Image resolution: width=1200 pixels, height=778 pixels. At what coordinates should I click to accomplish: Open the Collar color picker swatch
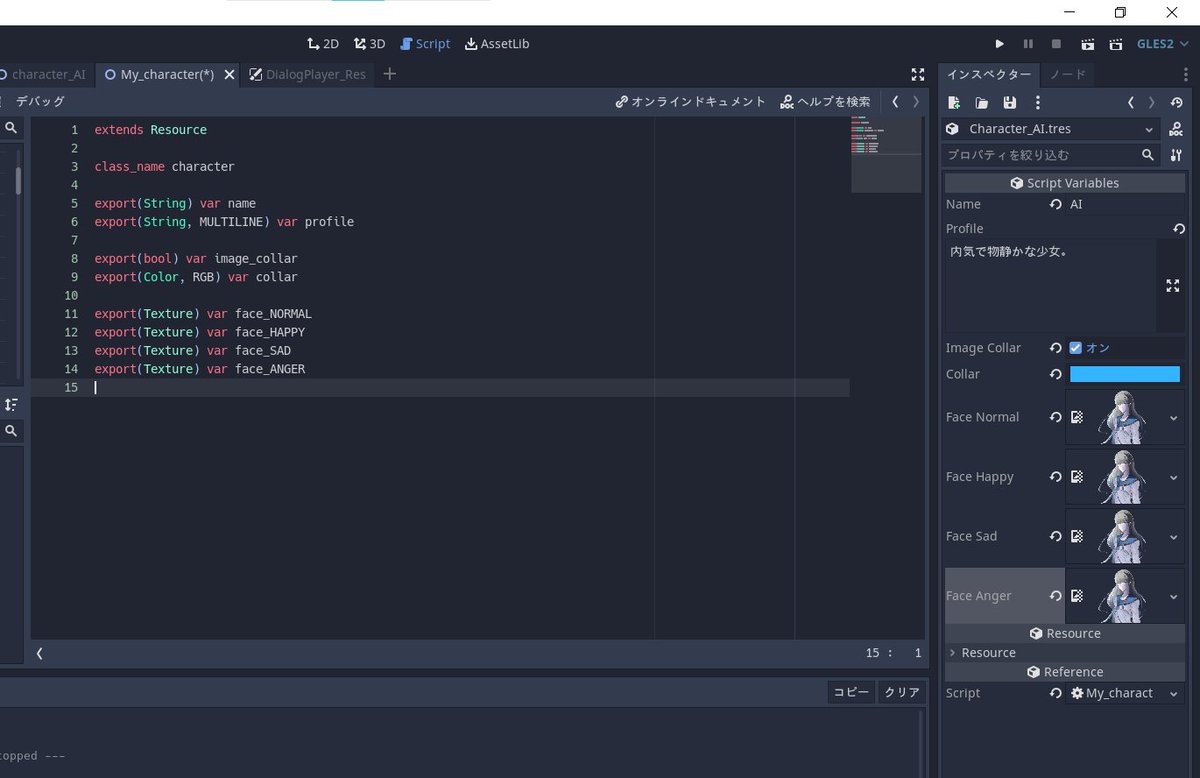tap(1125, 374)
